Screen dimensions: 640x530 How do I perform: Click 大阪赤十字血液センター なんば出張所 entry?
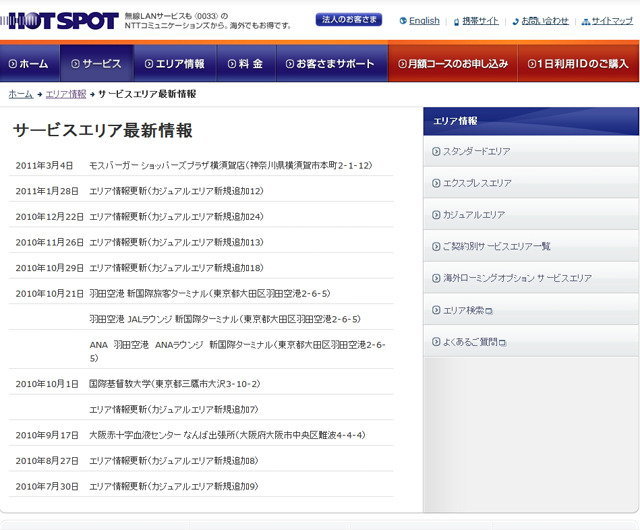click(x=227, y=435)
